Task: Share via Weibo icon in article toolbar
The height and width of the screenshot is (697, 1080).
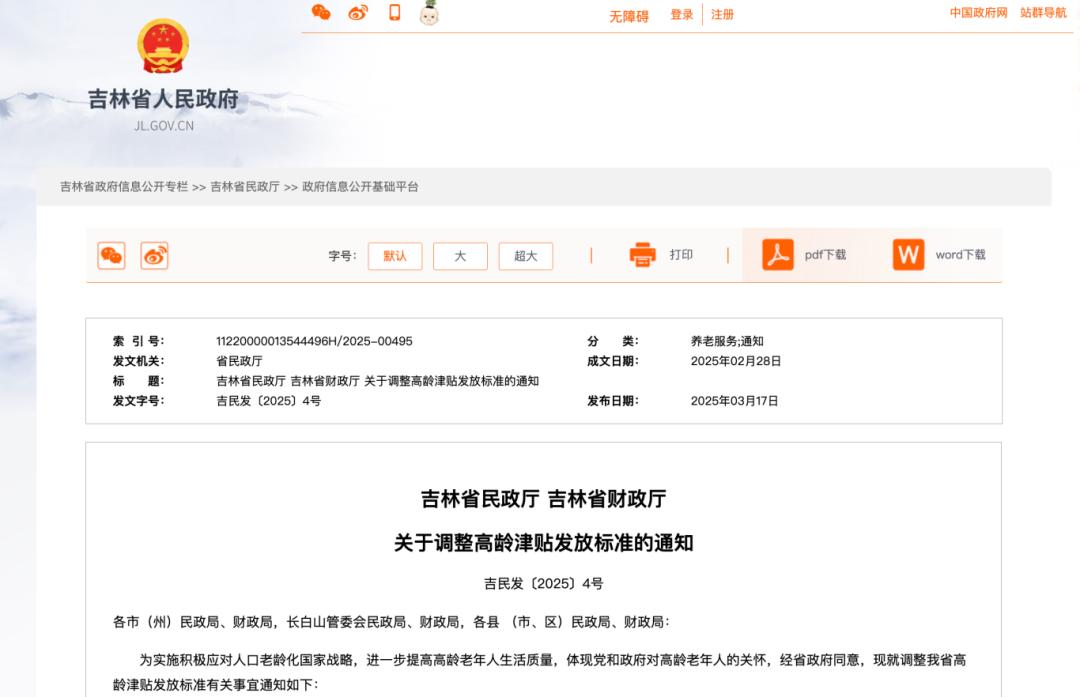Action: (x=154, y=256)
